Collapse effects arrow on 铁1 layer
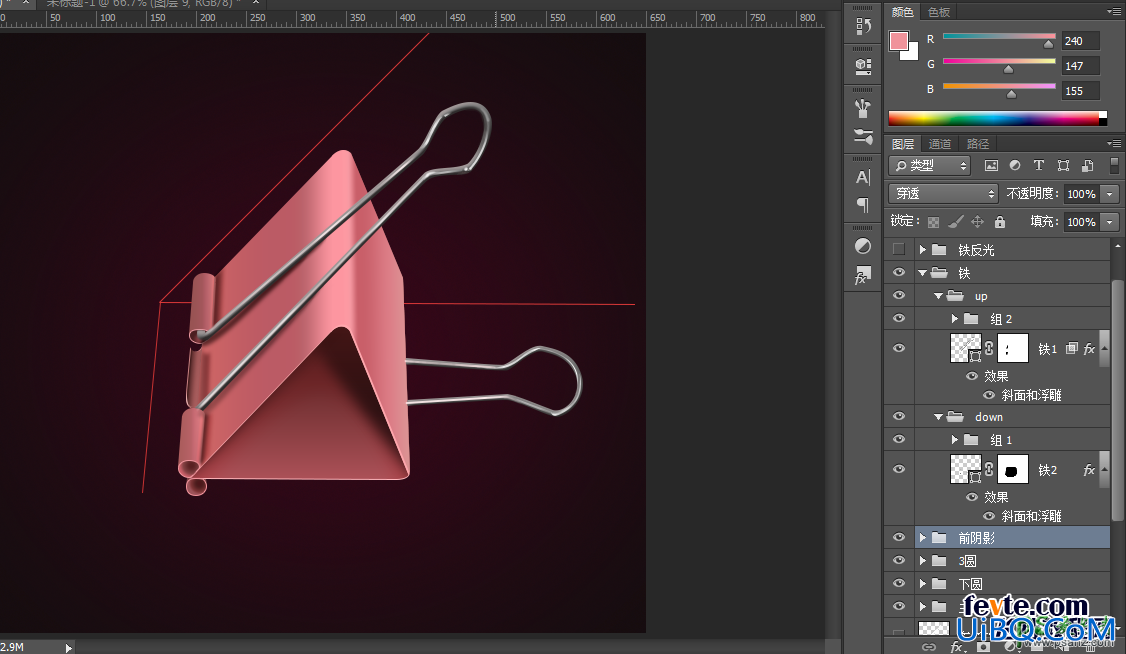 click(1104, 349)
